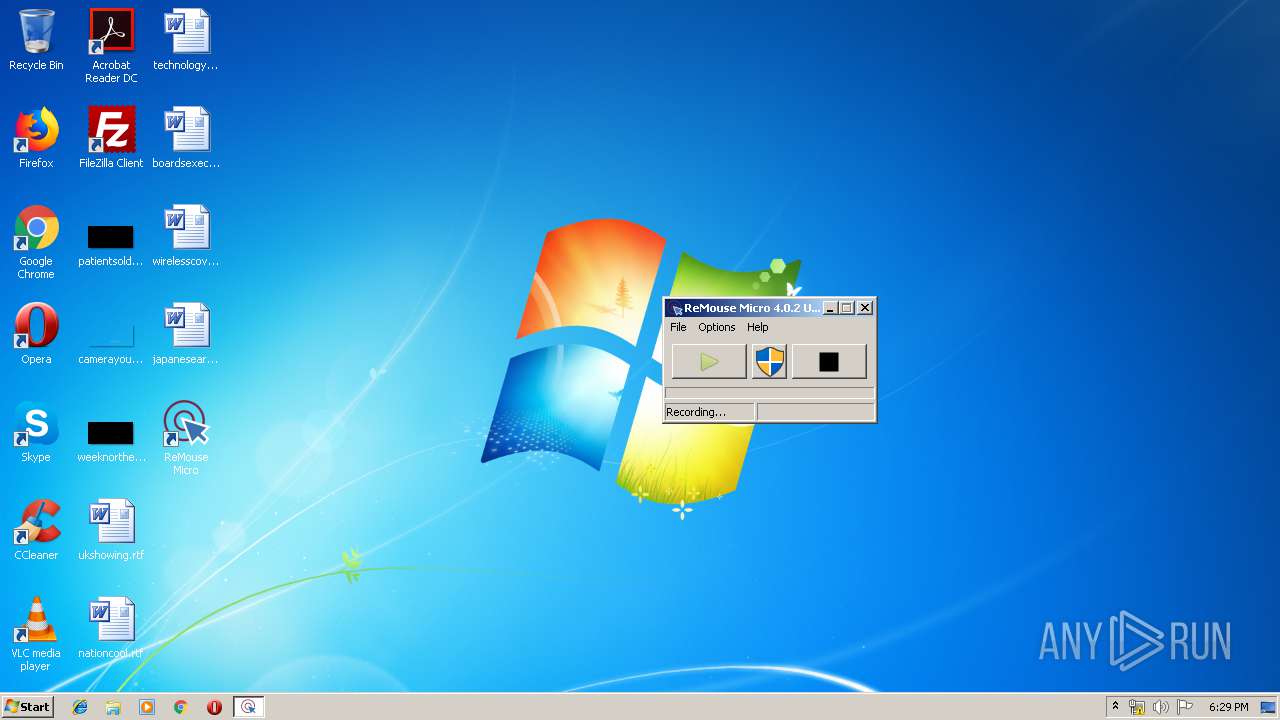This screenshot has height=720, width=1280.
Task: Select the Acrobat Reader DC icon
Action: tap(111, 46)
